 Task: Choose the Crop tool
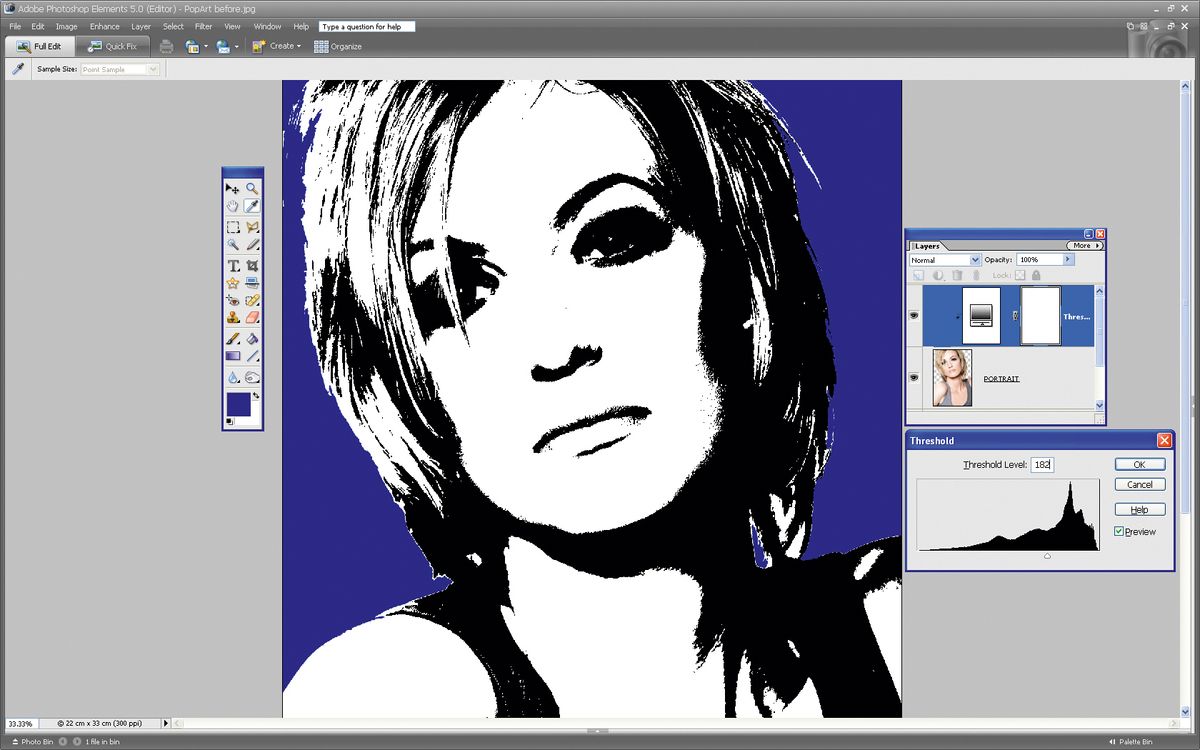coord(251,264)
